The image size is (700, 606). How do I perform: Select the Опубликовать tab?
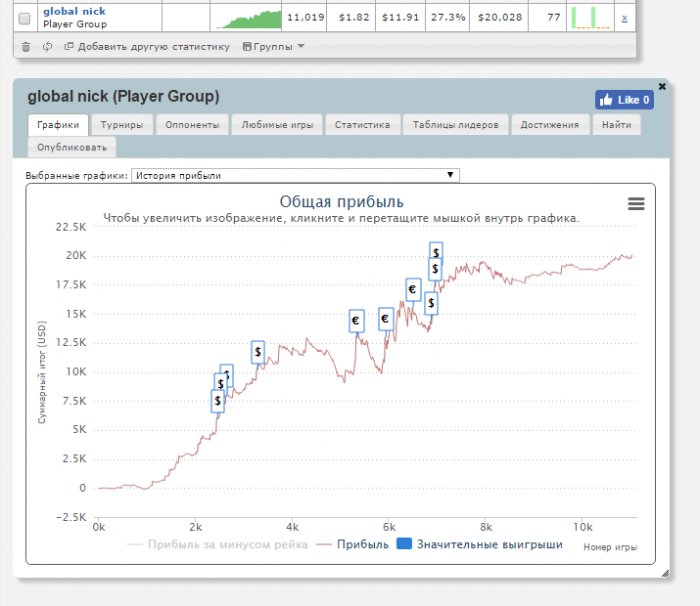click(72, 147)
